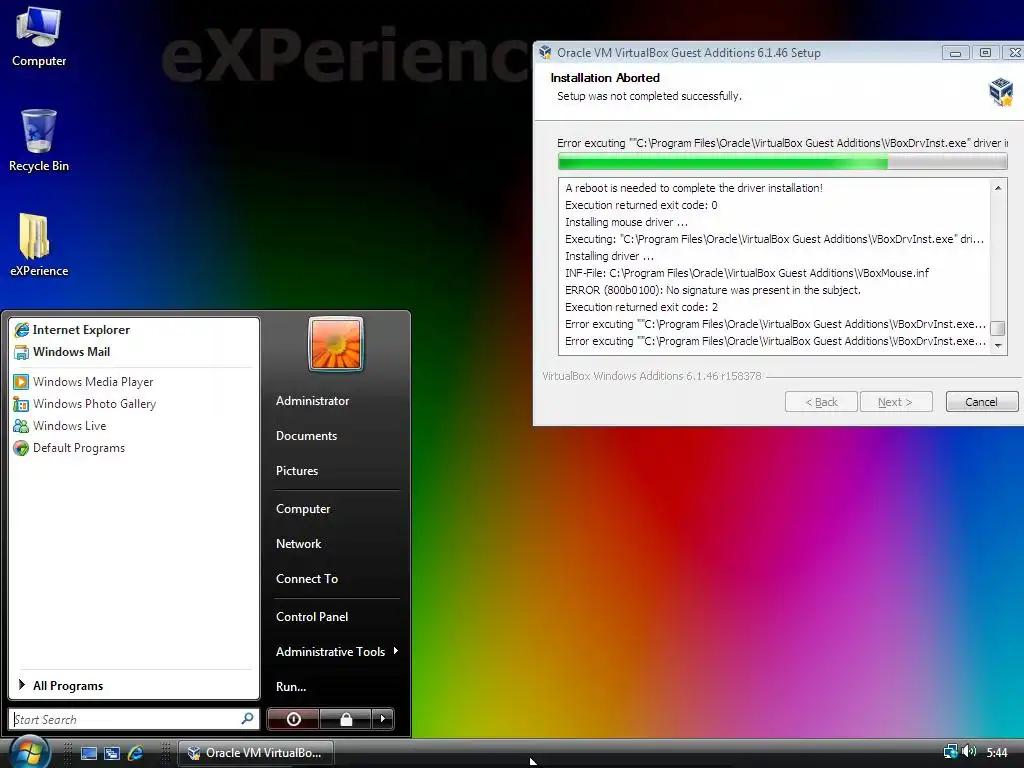Screen dimensions: 1024x768
Task: Open the Run... dialog
Action: 291,687
